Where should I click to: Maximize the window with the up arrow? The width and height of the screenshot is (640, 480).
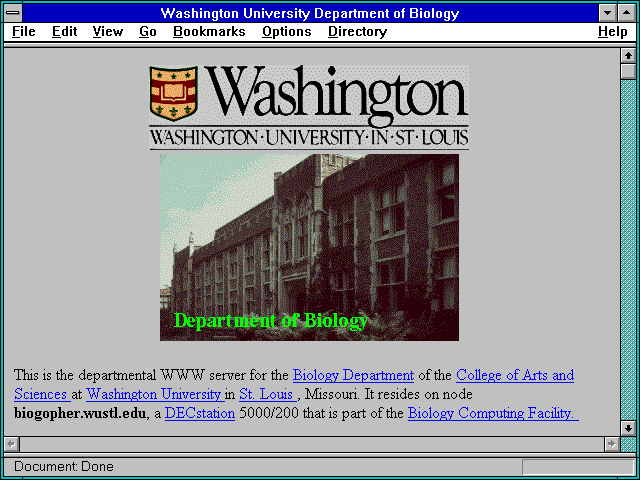pyautogui.click(x=627, y=13)
